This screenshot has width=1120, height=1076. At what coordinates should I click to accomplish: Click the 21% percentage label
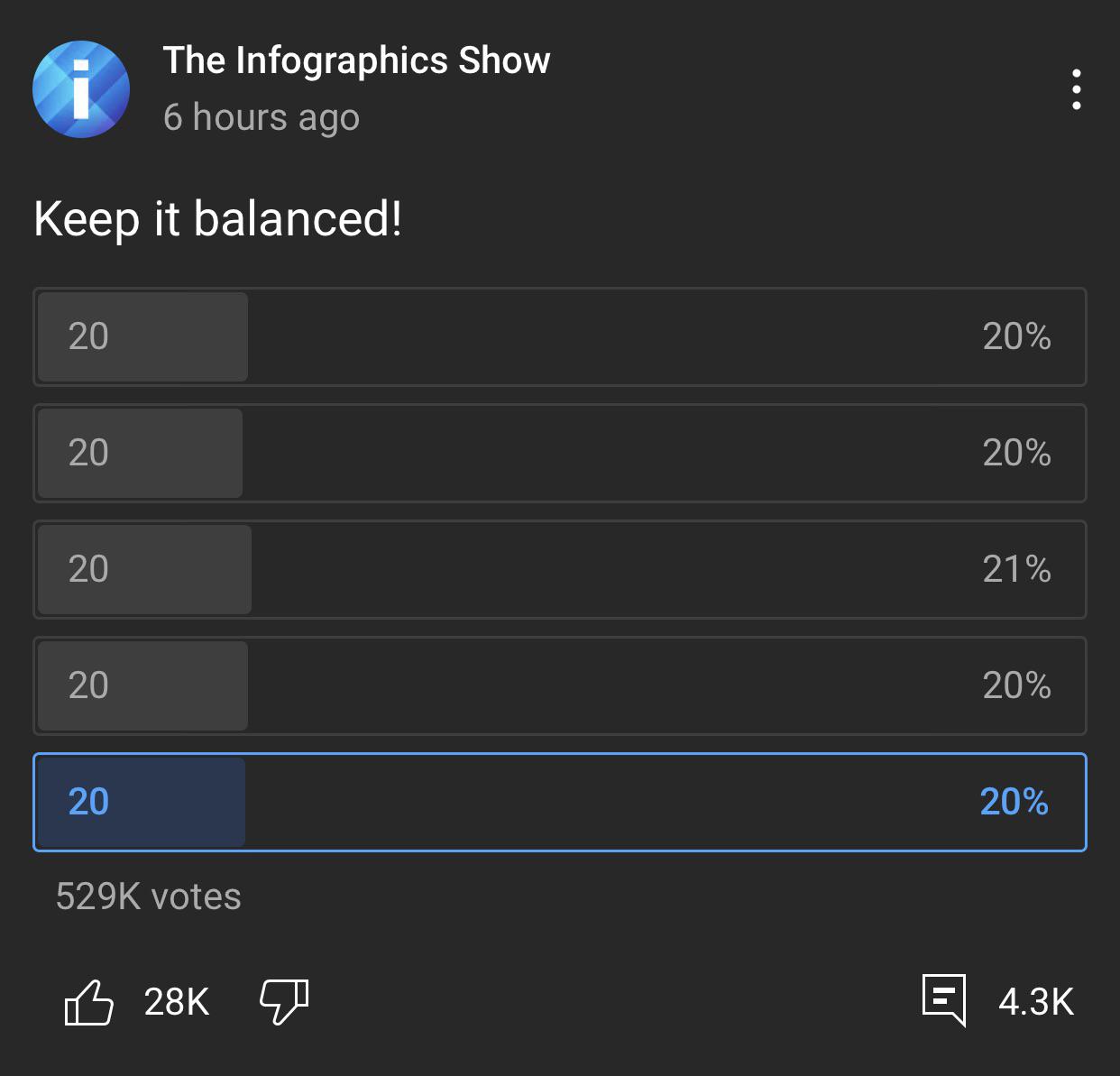click(x=1017, y=569)
